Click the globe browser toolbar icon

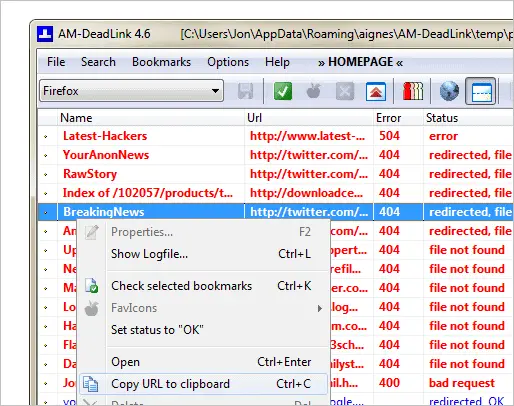(449, 91)
